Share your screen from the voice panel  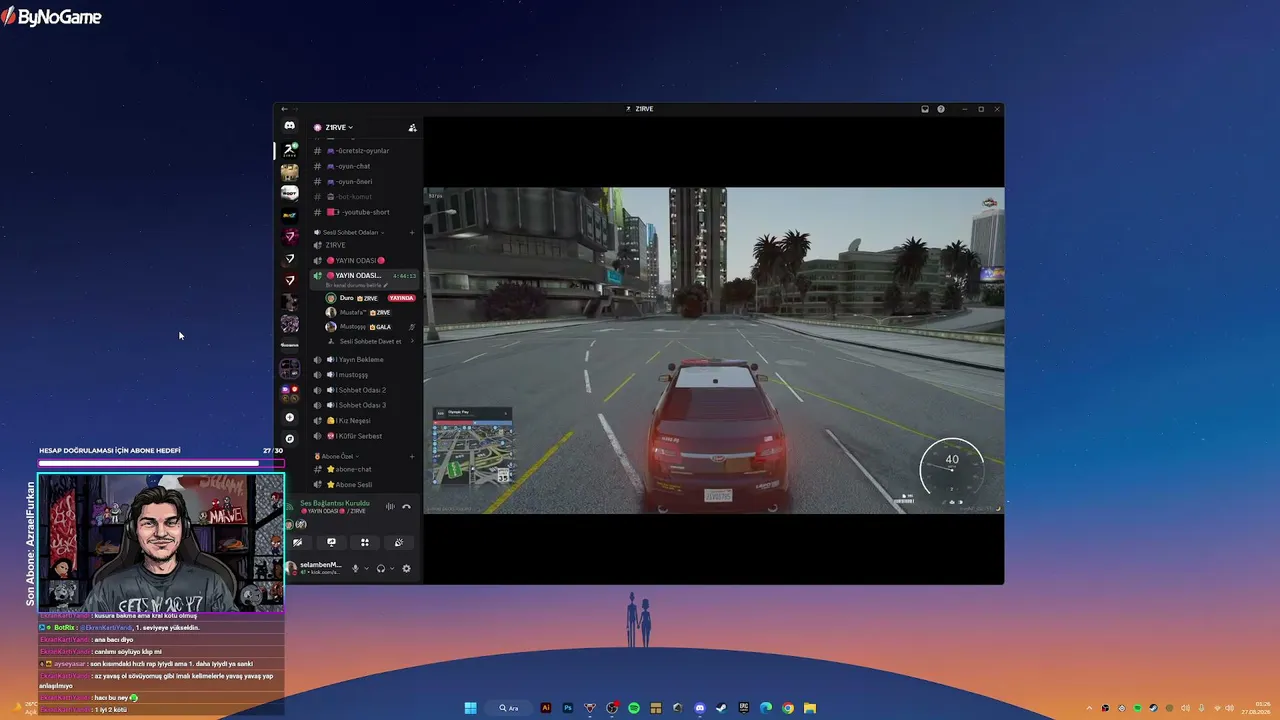coord(331,542)
